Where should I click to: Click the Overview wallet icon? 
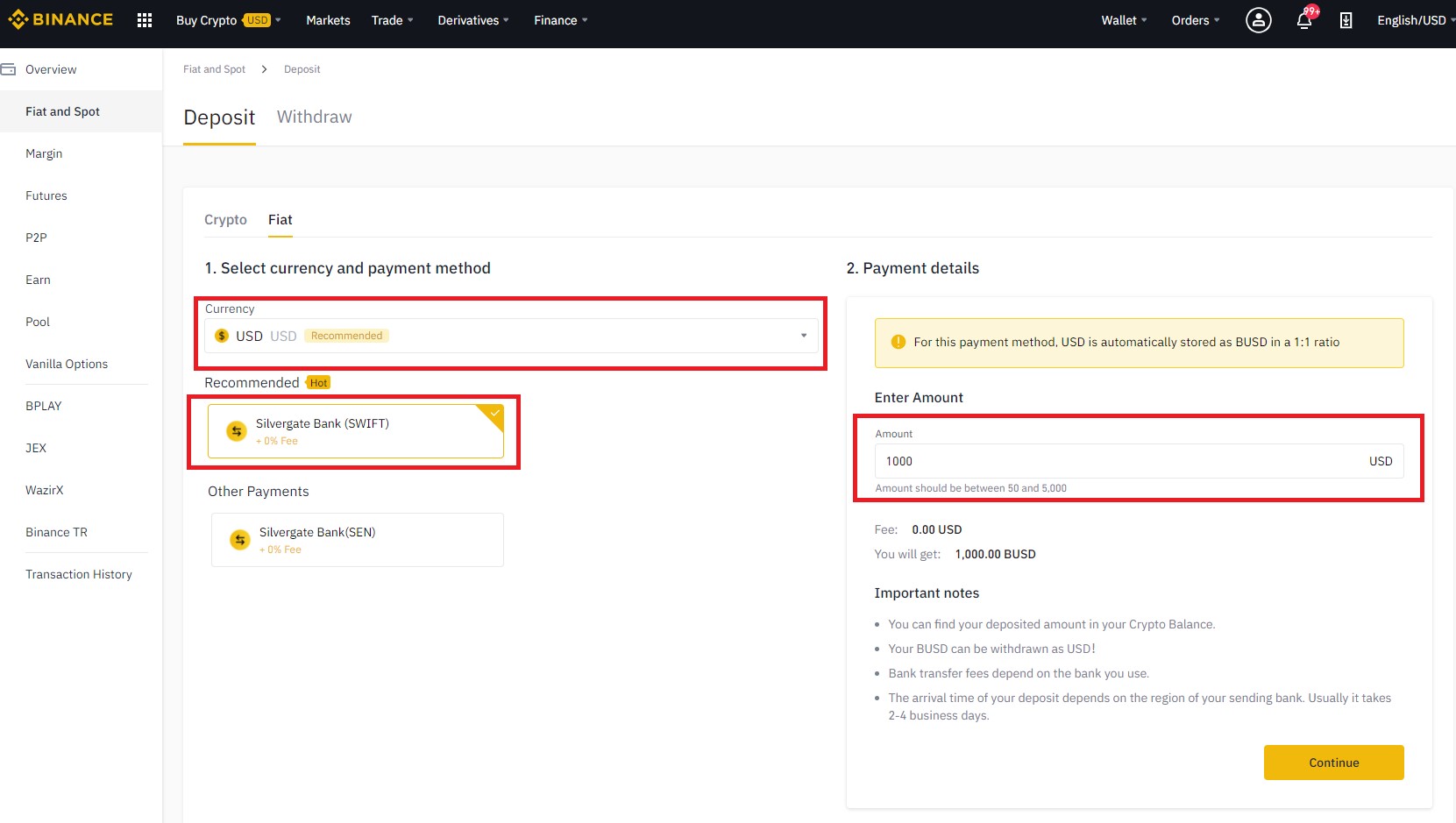pyautogui.click(x=9, y=69)
